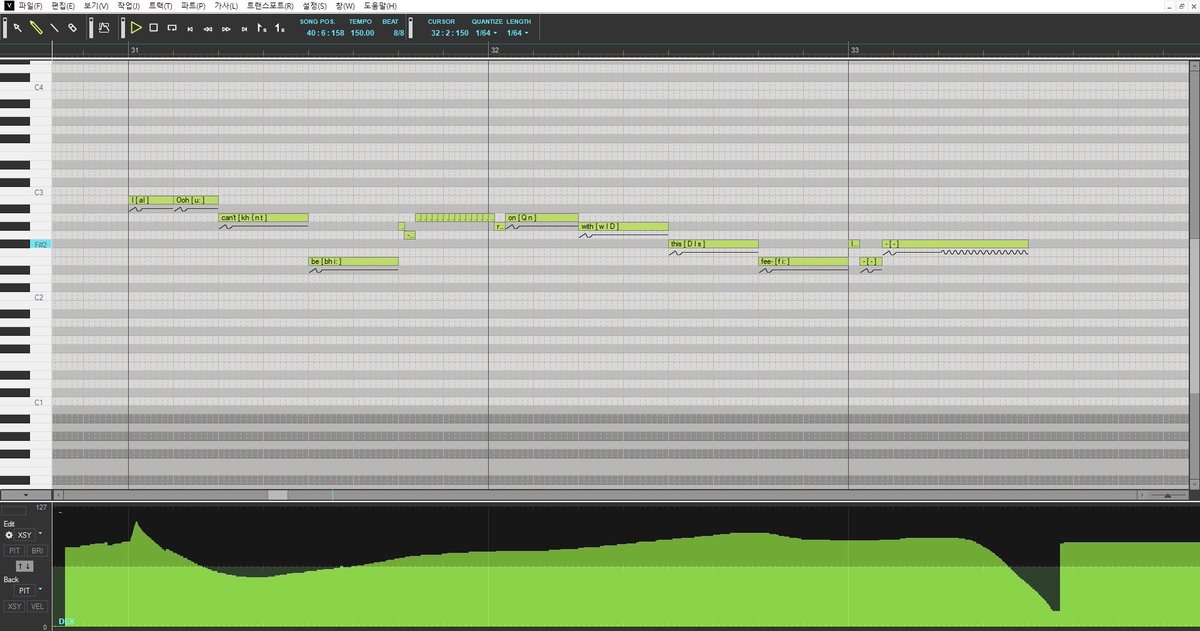This screenshot has height=631, width=1200.
Task: Click the tempo value 150.00
Action: tap(362, 33)
